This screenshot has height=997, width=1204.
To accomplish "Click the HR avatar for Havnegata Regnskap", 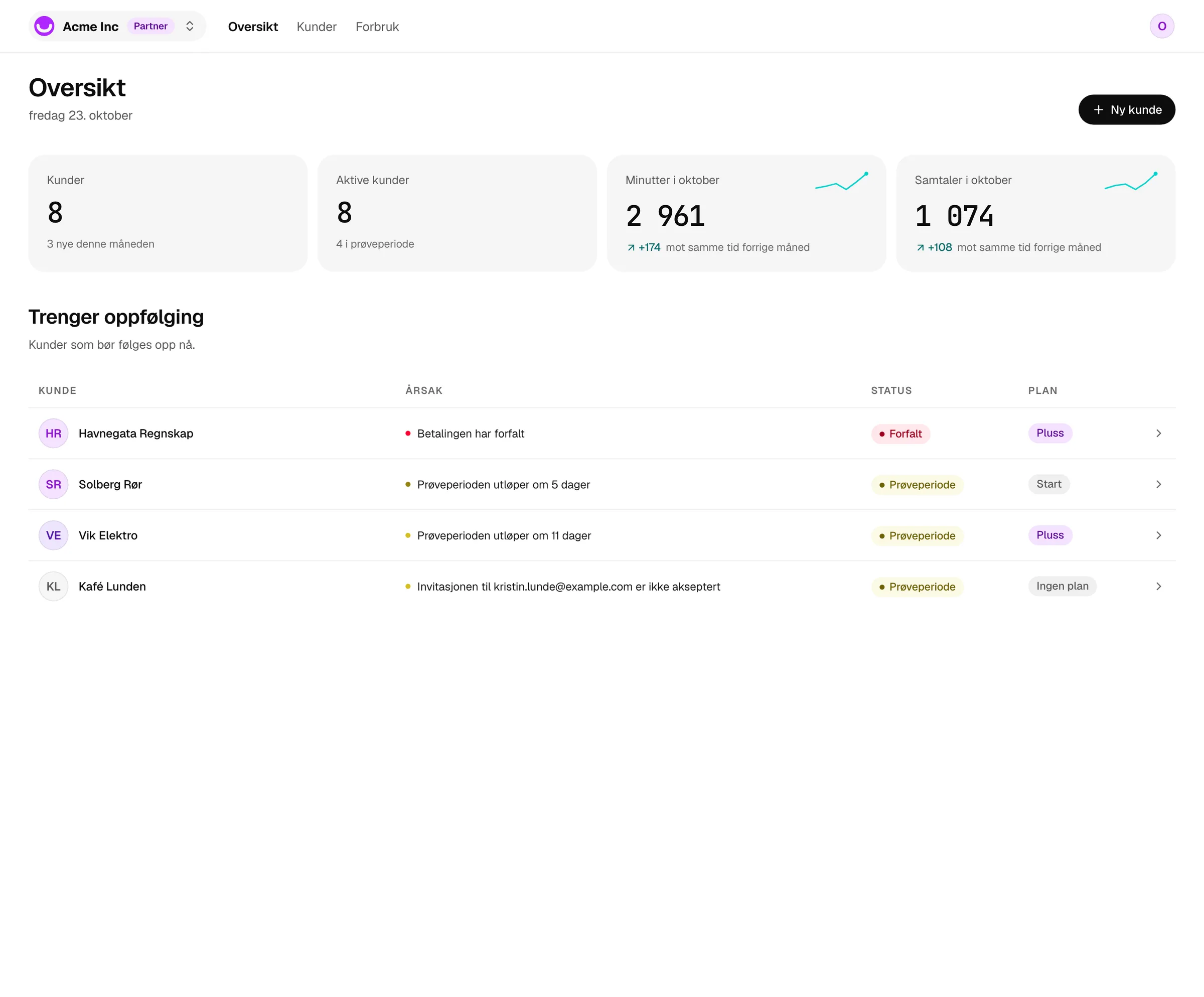I will coord(53,434).
